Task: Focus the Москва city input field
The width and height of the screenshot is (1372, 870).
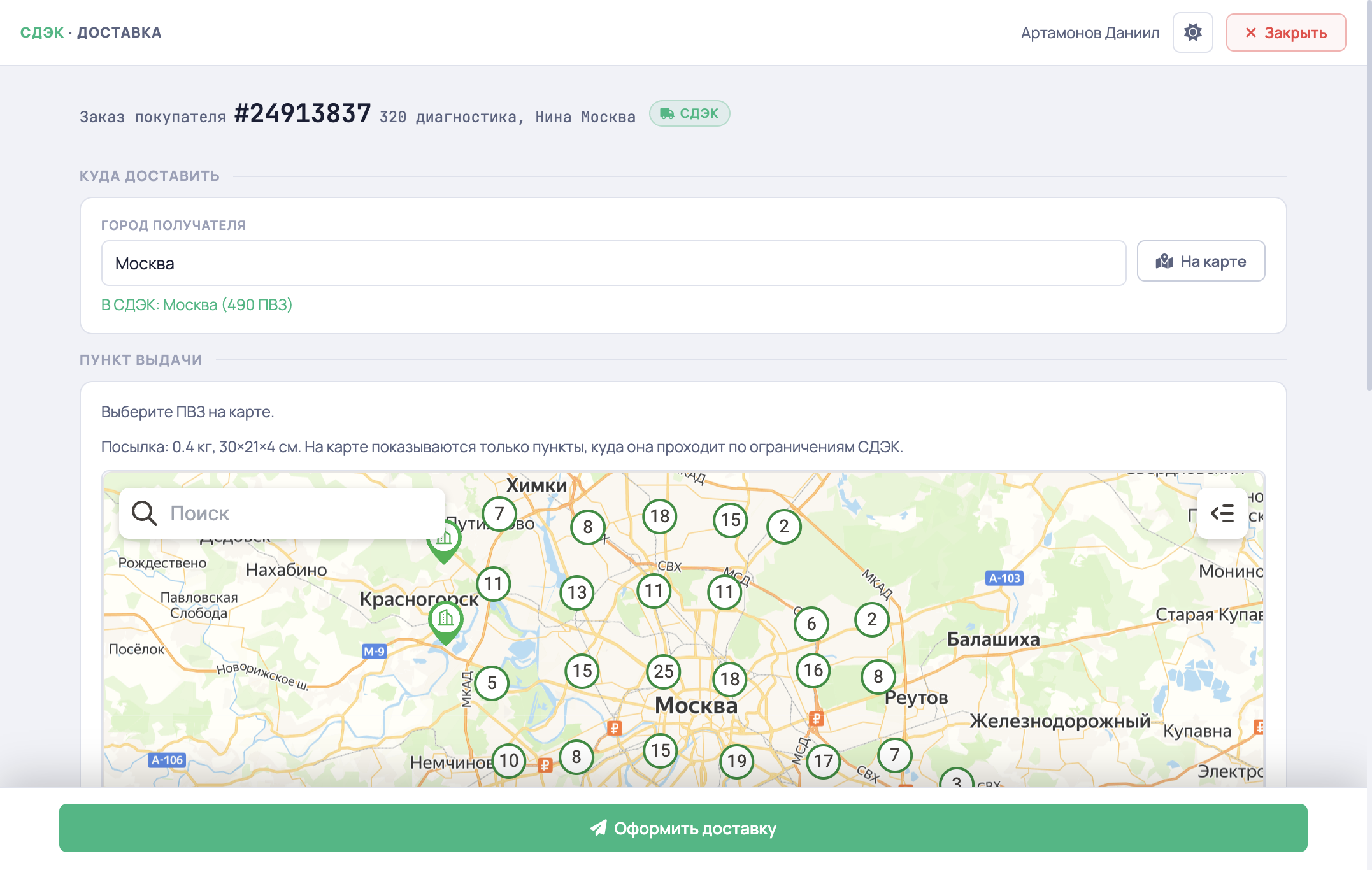Action: [613, 263]
